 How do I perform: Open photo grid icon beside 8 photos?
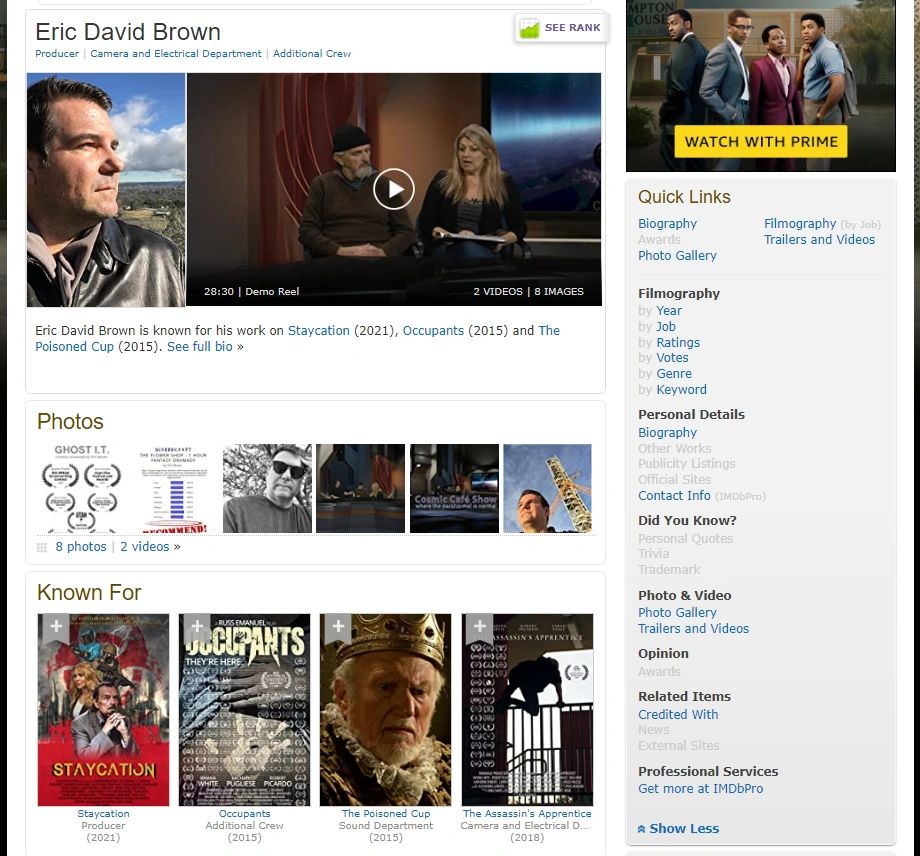click(x=42, y=547)
